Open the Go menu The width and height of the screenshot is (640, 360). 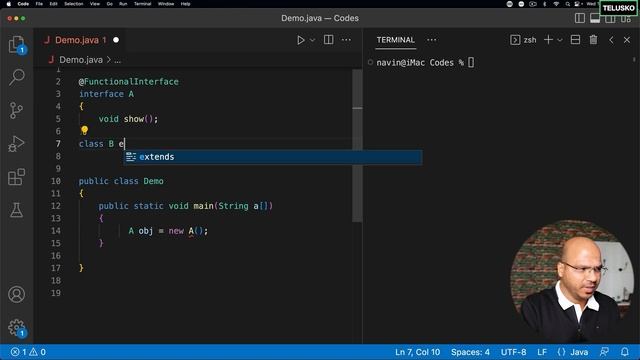(x=109, y=4)
